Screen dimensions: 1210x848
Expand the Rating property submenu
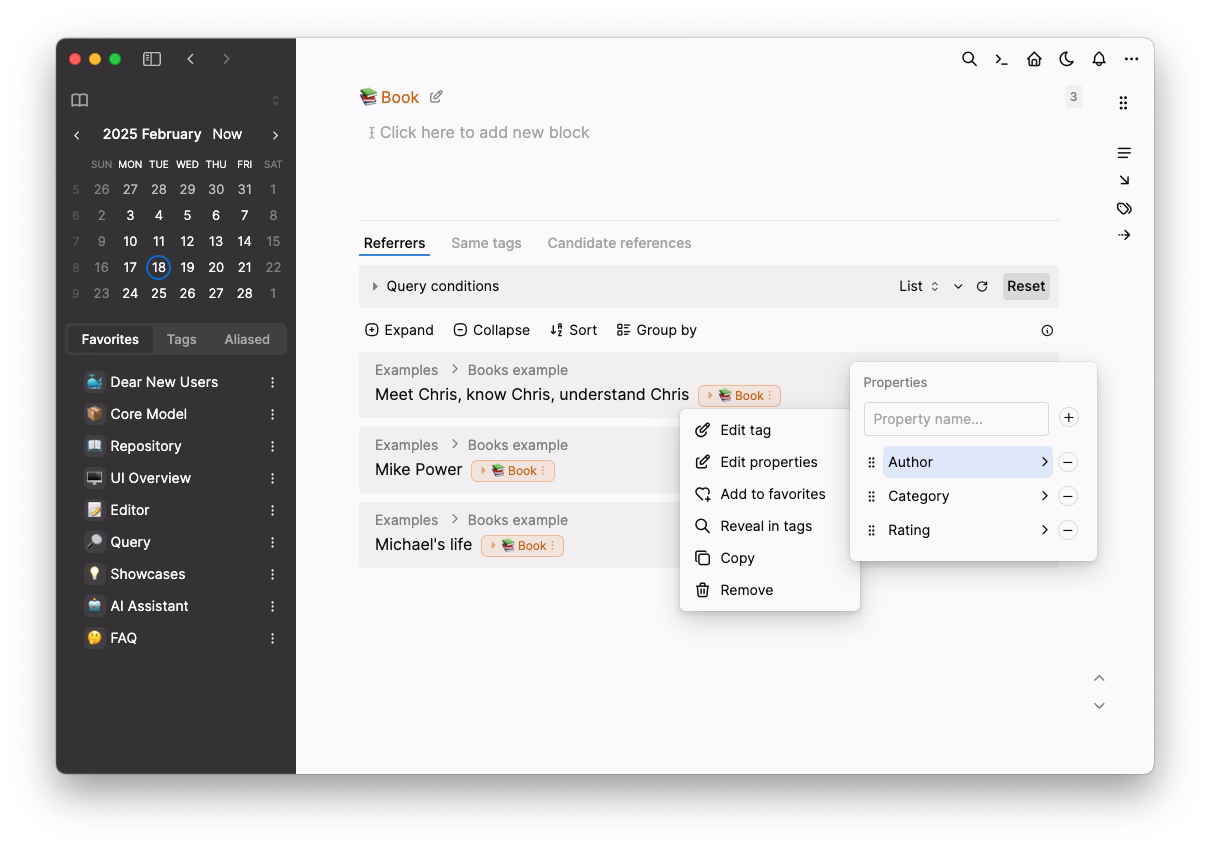[1044, 530]
